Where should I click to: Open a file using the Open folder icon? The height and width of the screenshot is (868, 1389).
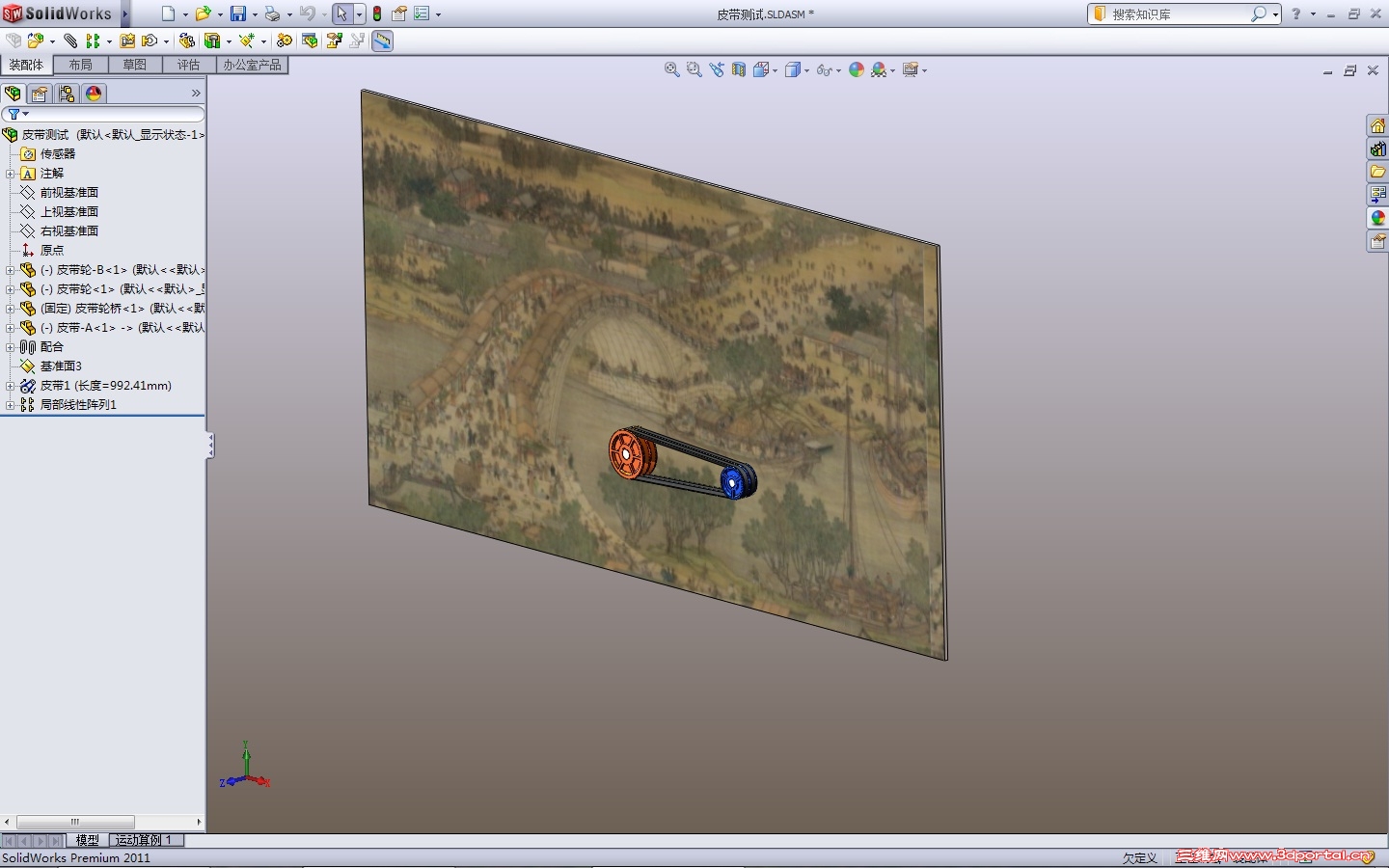[203, 14]
